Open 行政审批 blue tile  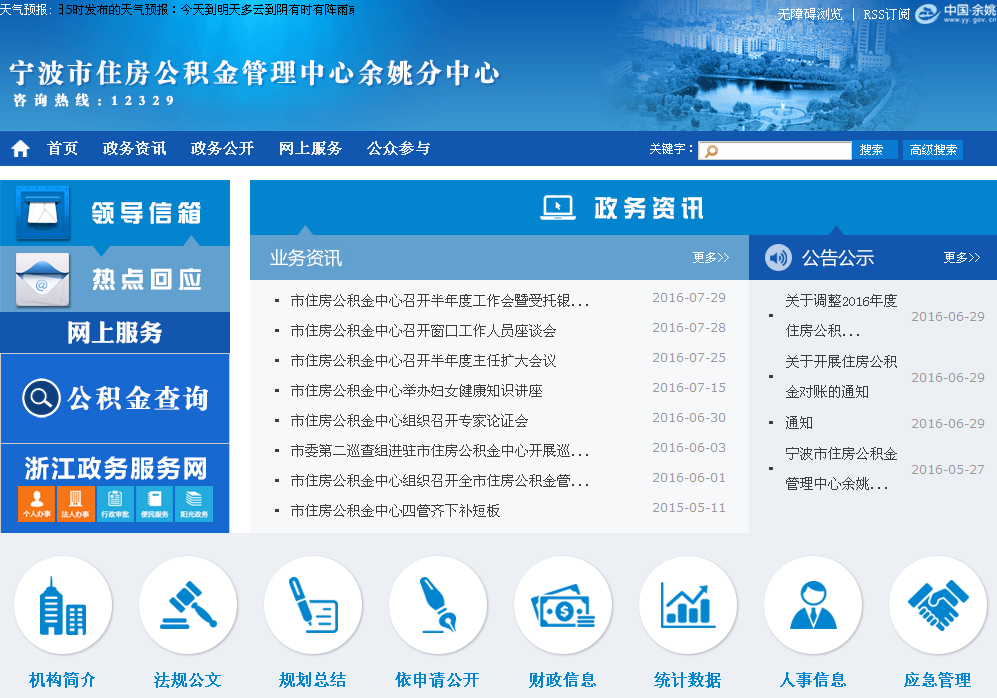(115, 504)
